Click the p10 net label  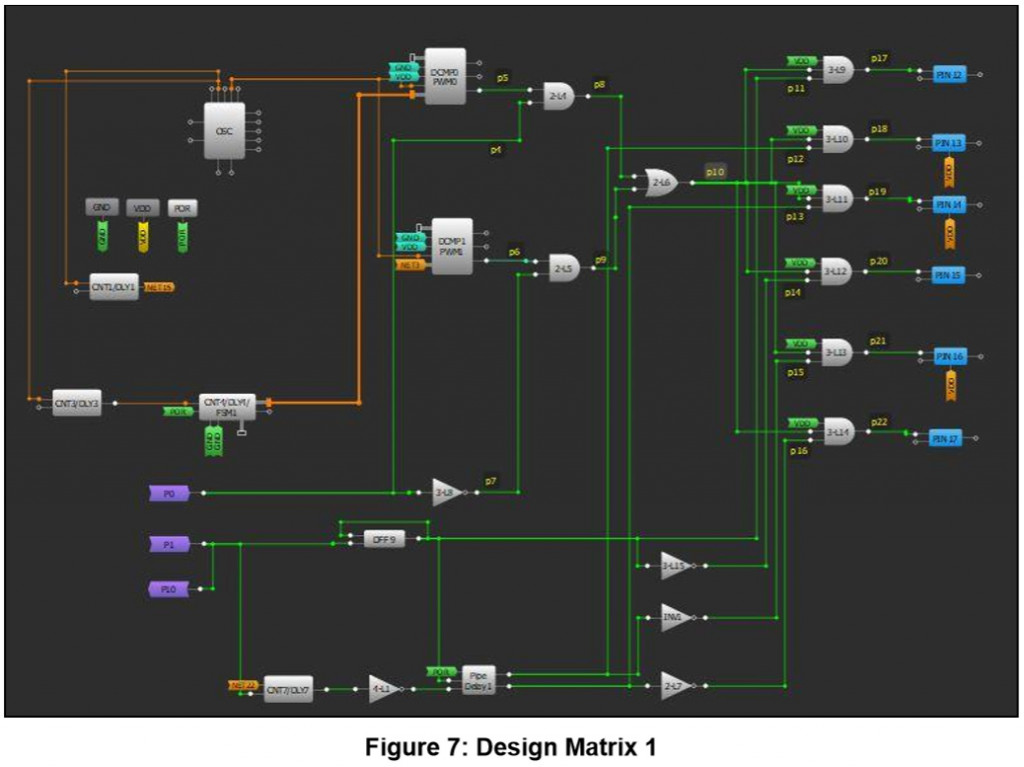pos(714,172)
